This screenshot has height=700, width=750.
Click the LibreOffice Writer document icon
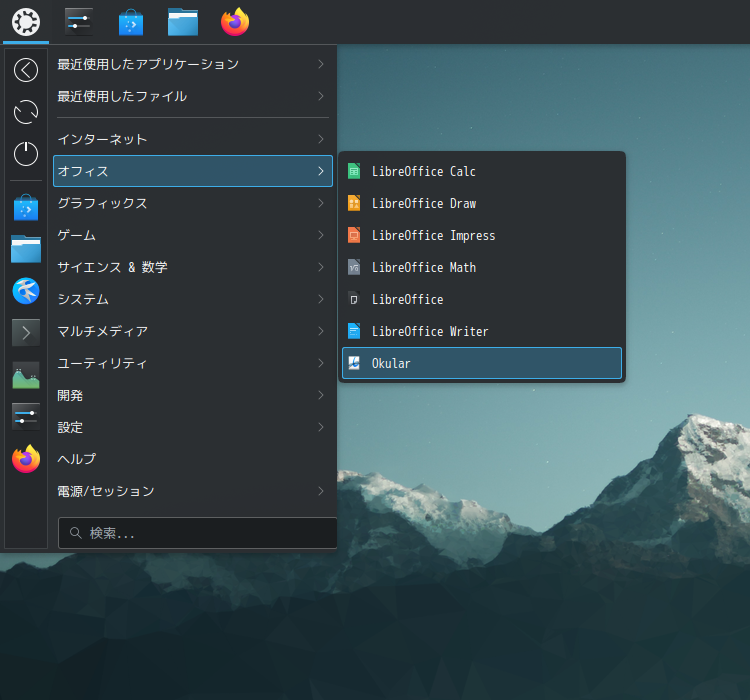[354, 331]
